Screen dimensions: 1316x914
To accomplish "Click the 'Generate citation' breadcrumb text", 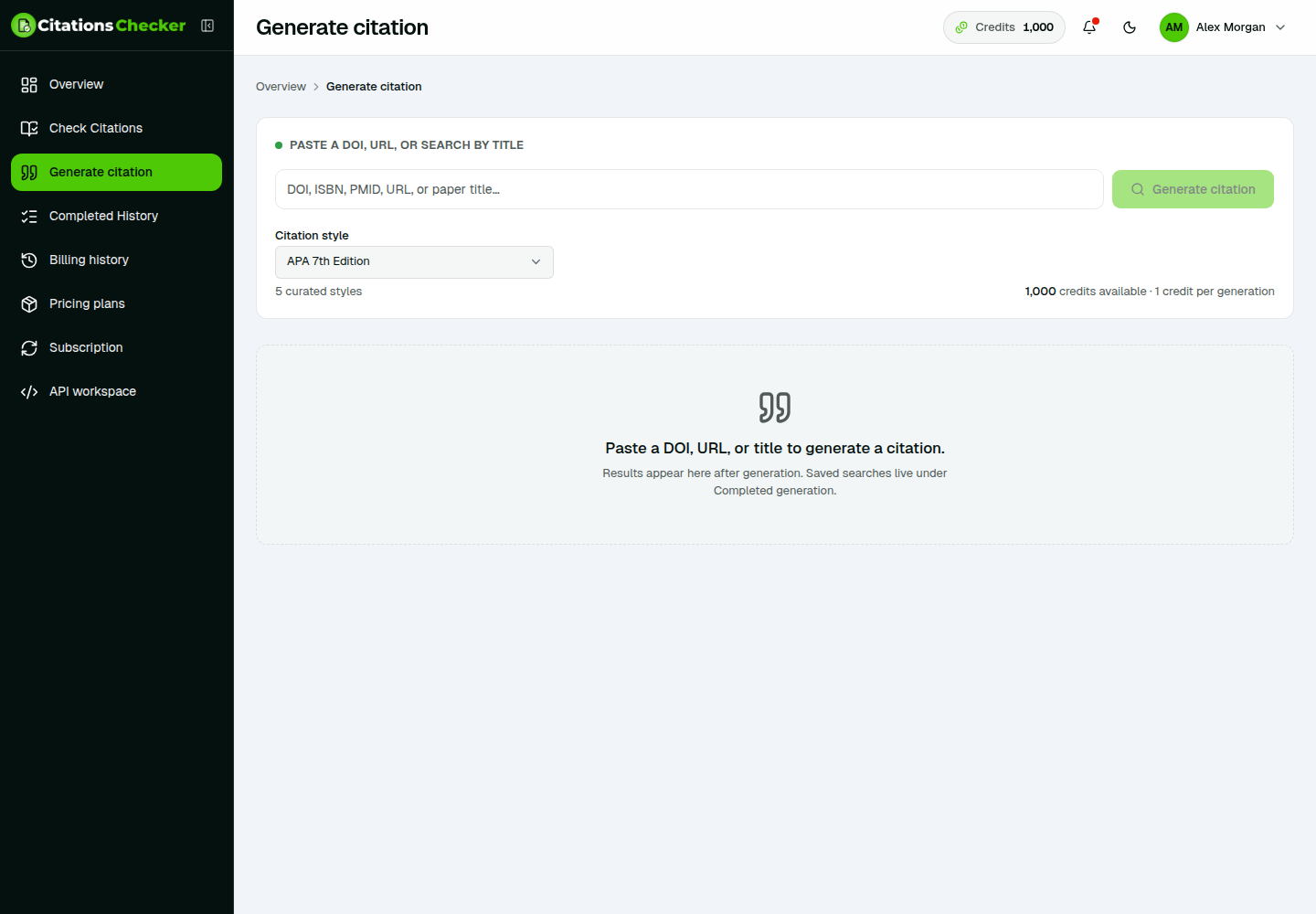I will [374, 87].
